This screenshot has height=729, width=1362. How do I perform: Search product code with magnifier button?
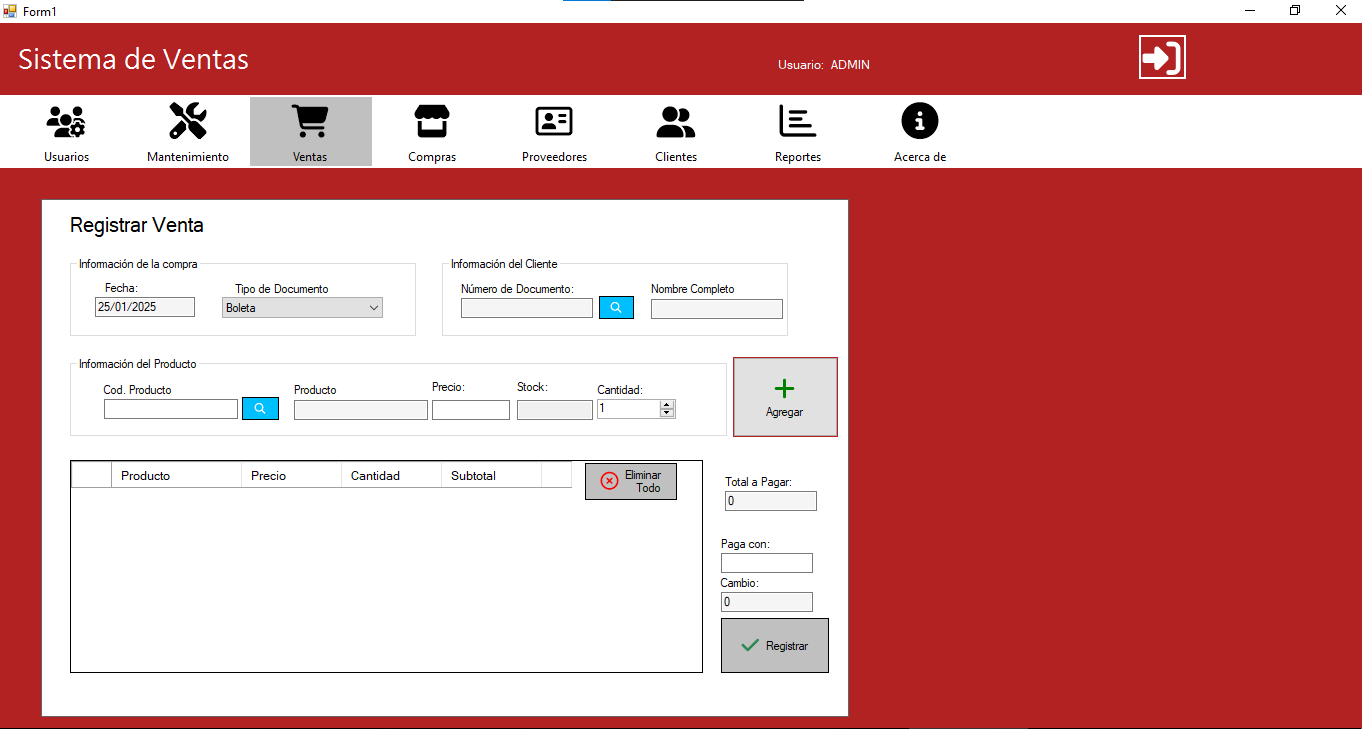(x=260, y=409)
